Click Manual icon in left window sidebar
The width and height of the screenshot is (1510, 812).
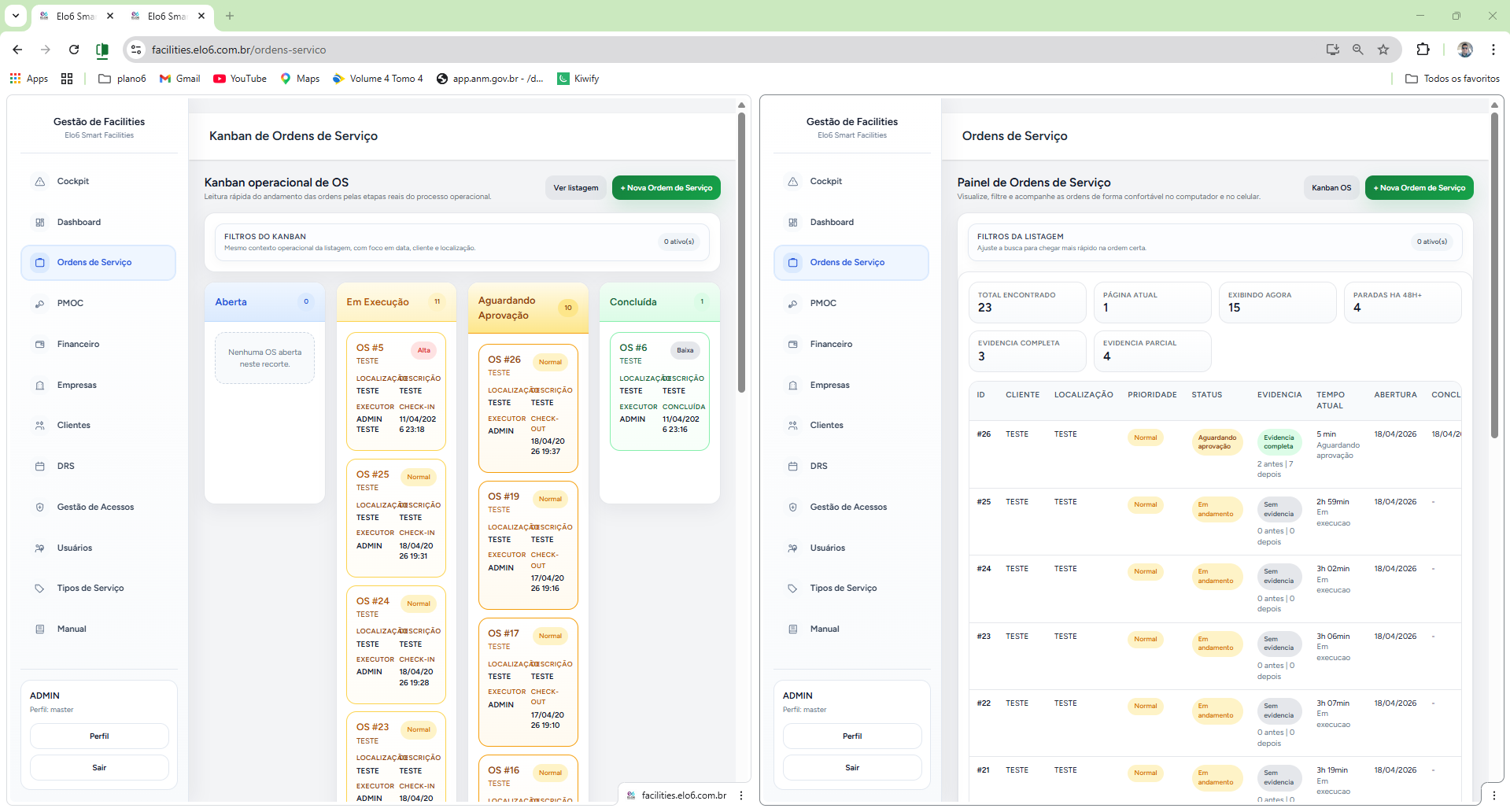coord(40,629)
